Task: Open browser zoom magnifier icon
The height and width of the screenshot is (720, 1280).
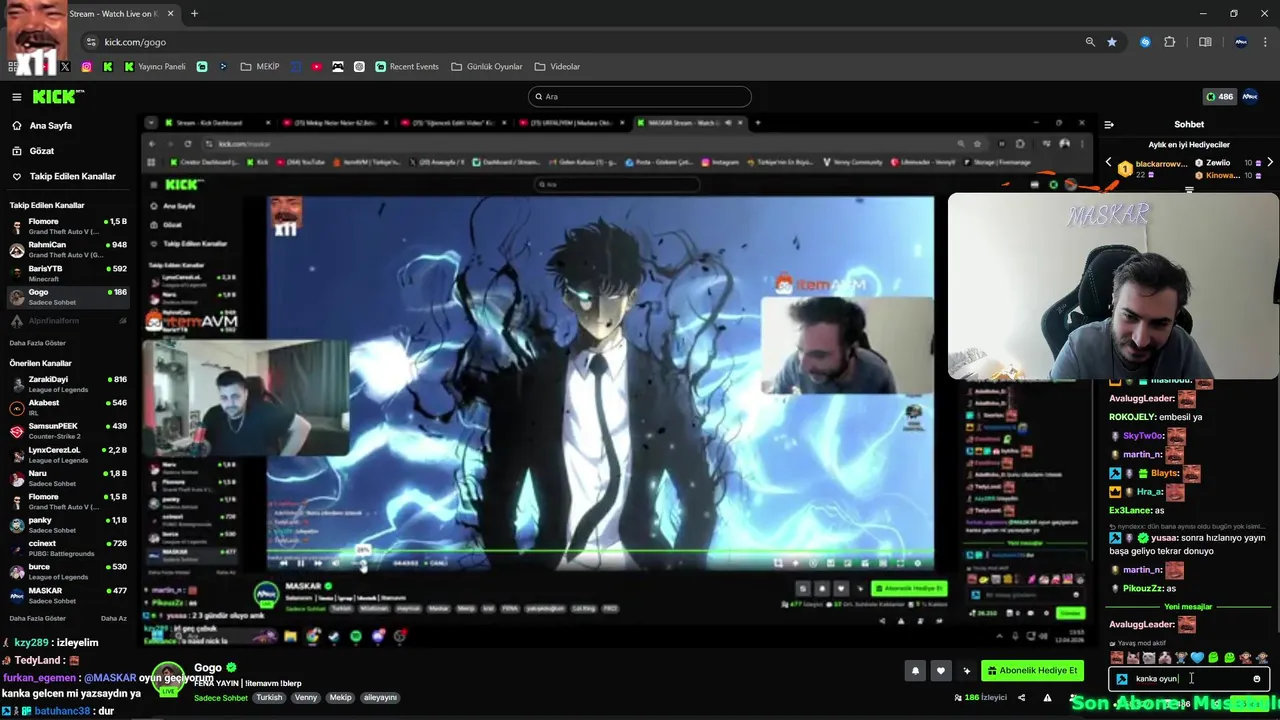Action: pyautogui.click(x=1090, y=42)
